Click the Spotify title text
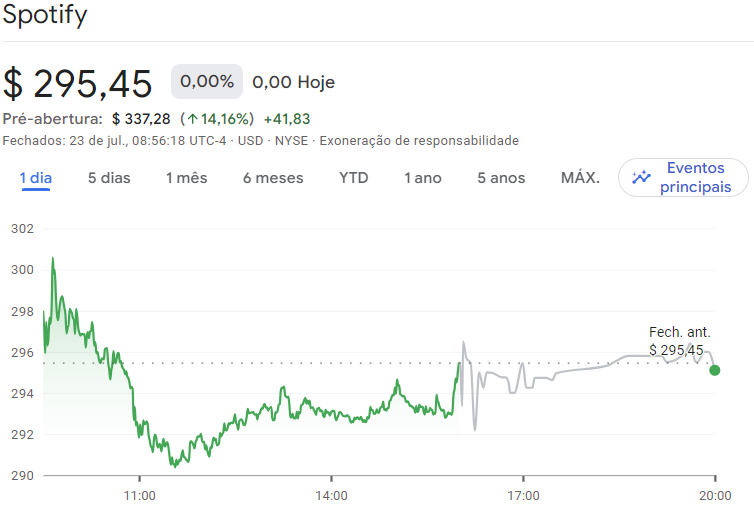The width and height of the screenshot is (754, 511). tap(45, 15)
